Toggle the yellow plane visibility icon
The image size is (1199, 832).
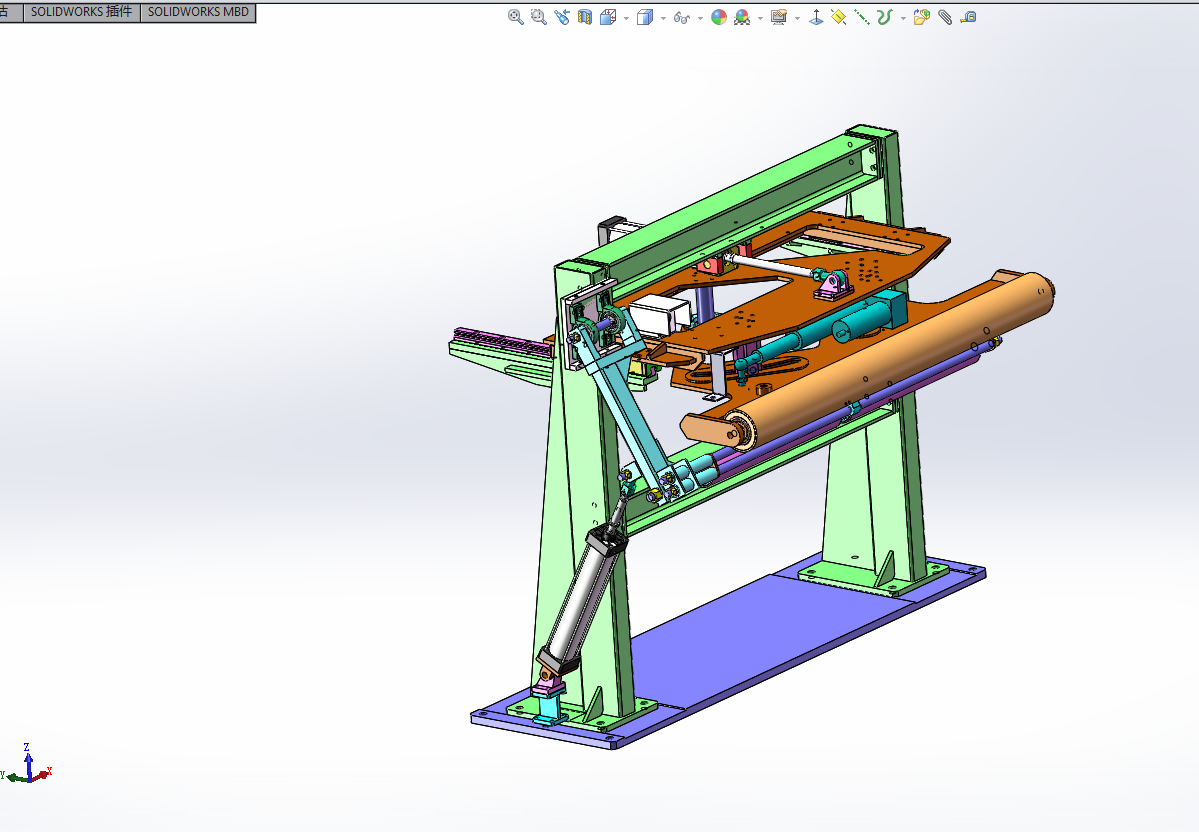pyautogui.click(x=839, y=17)
